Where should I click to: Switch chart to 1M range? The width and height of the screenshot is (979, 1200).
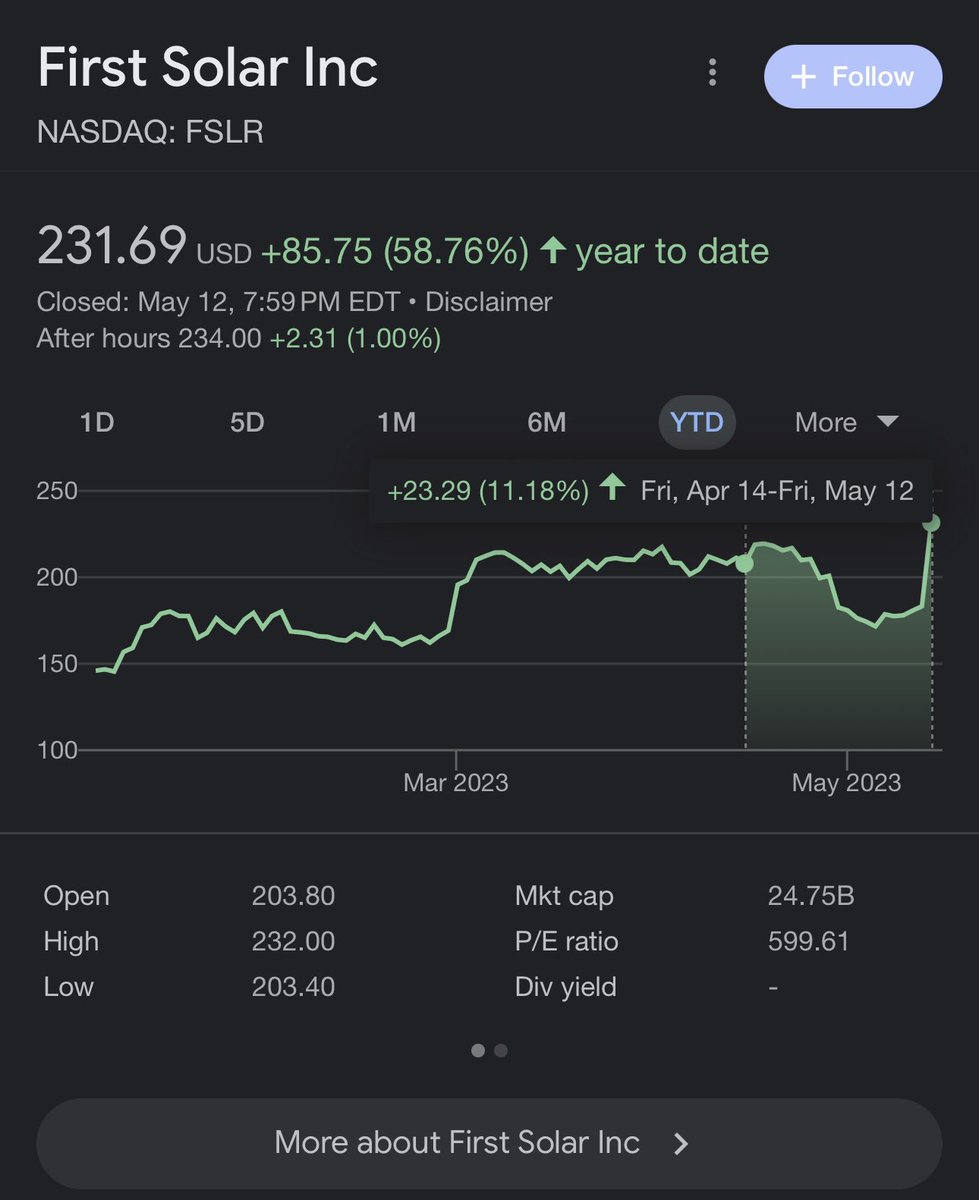point(397,423)
